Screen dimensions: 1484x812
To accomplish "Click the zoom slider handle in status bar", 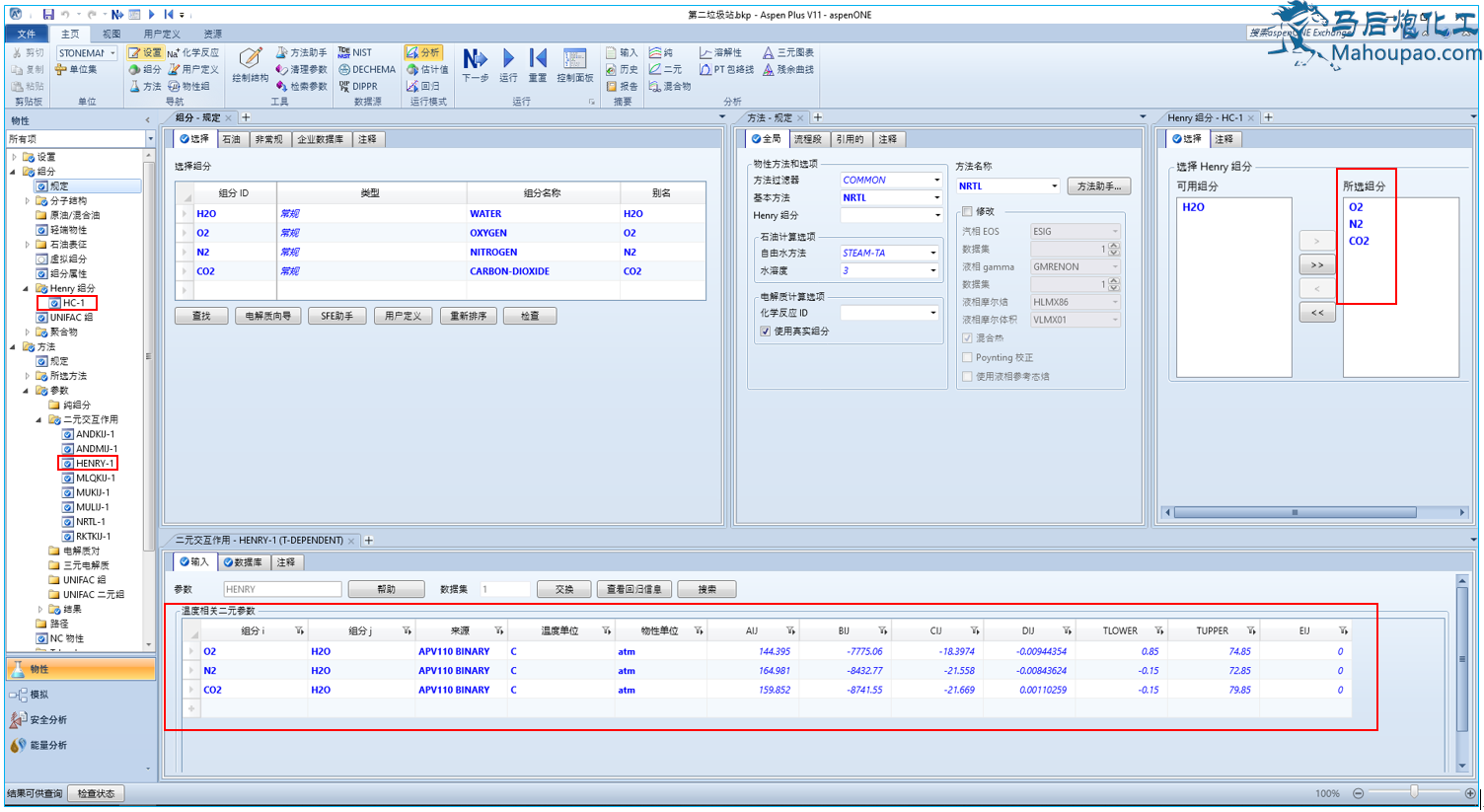I will (1414, 792).
